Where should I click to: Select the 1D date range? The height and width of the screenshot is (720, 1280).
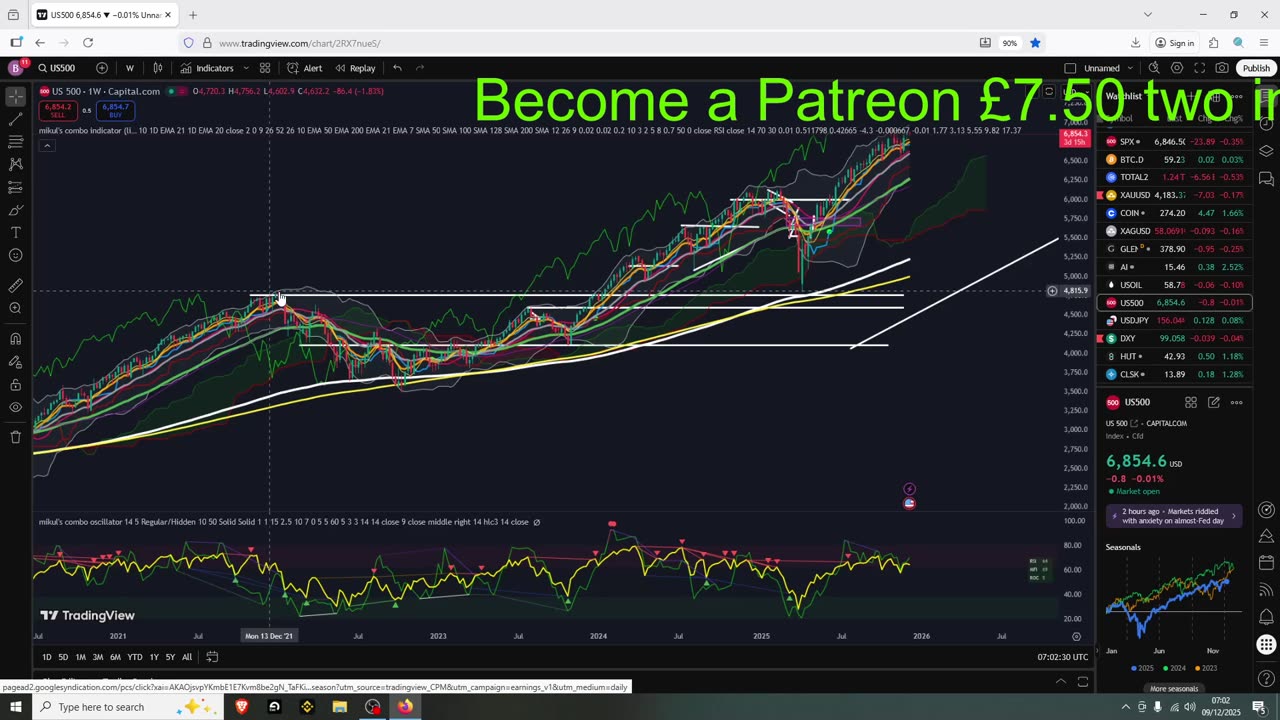pyautogui.click(x=46, y=657)
